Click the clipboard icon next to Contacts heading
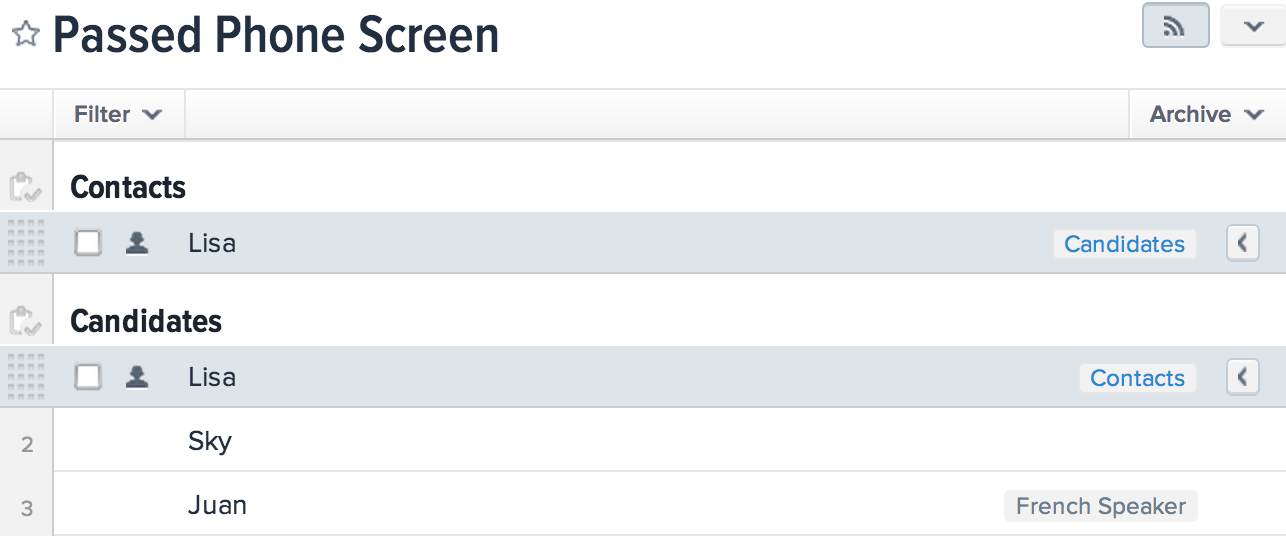Screen dimensions: 1286x536 point(25,187)
